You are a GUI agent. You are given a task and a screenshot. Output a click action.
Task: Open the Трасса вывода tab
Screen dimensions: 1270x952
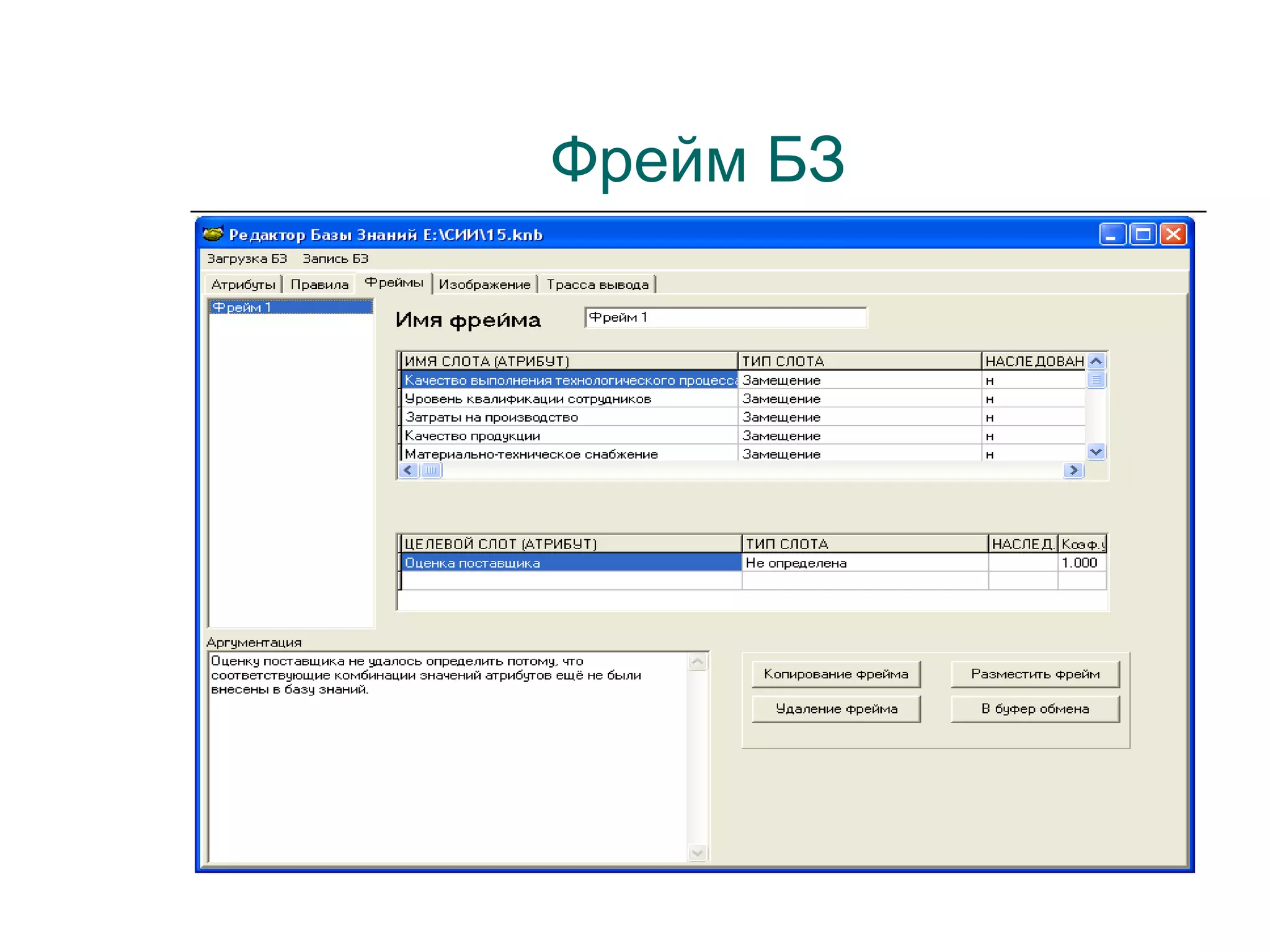[x=597, y=284]
